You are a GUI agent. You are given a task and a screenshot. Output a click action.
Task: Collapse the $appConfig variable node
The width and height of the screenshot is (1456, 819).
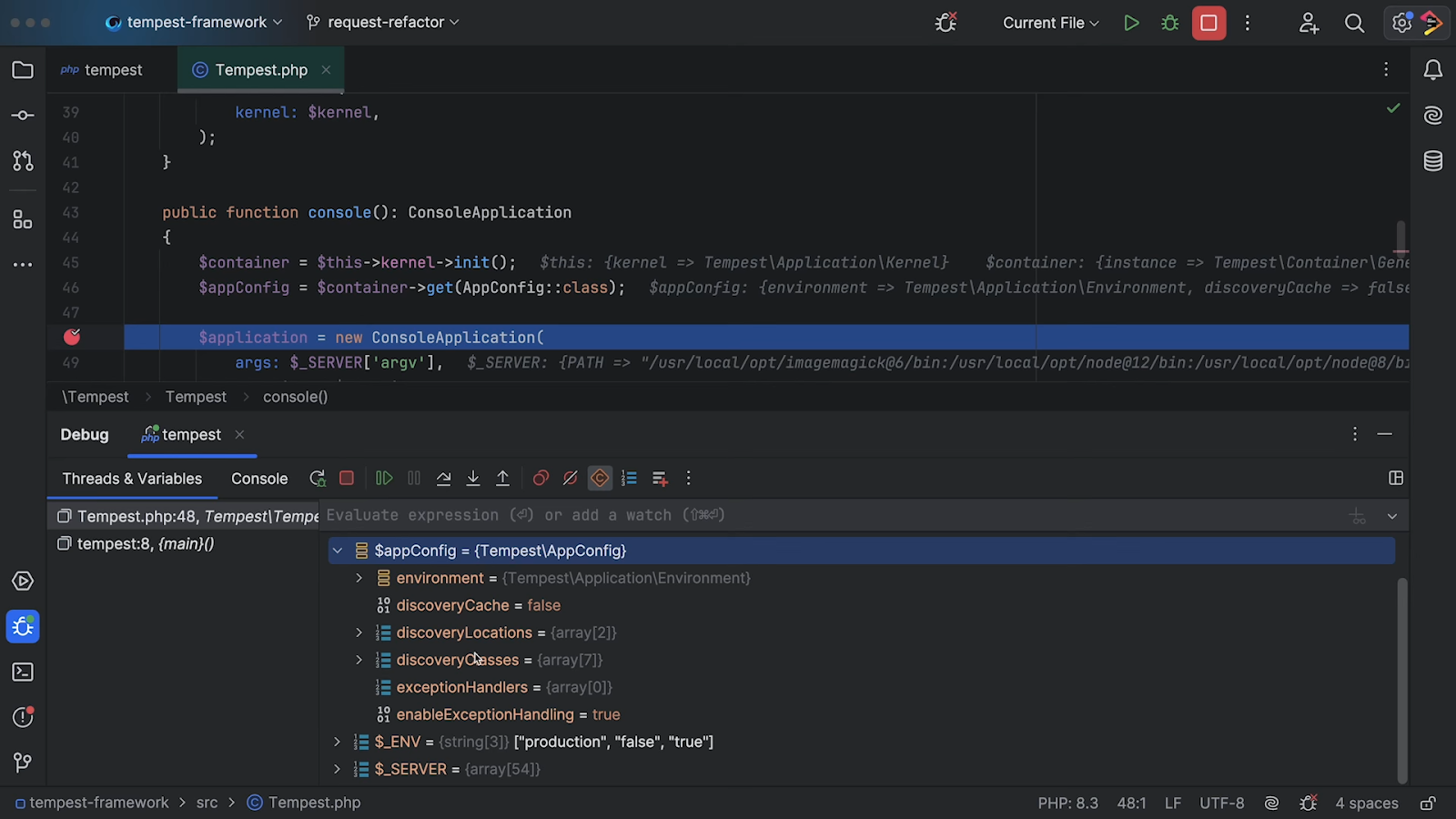(338, 551)
